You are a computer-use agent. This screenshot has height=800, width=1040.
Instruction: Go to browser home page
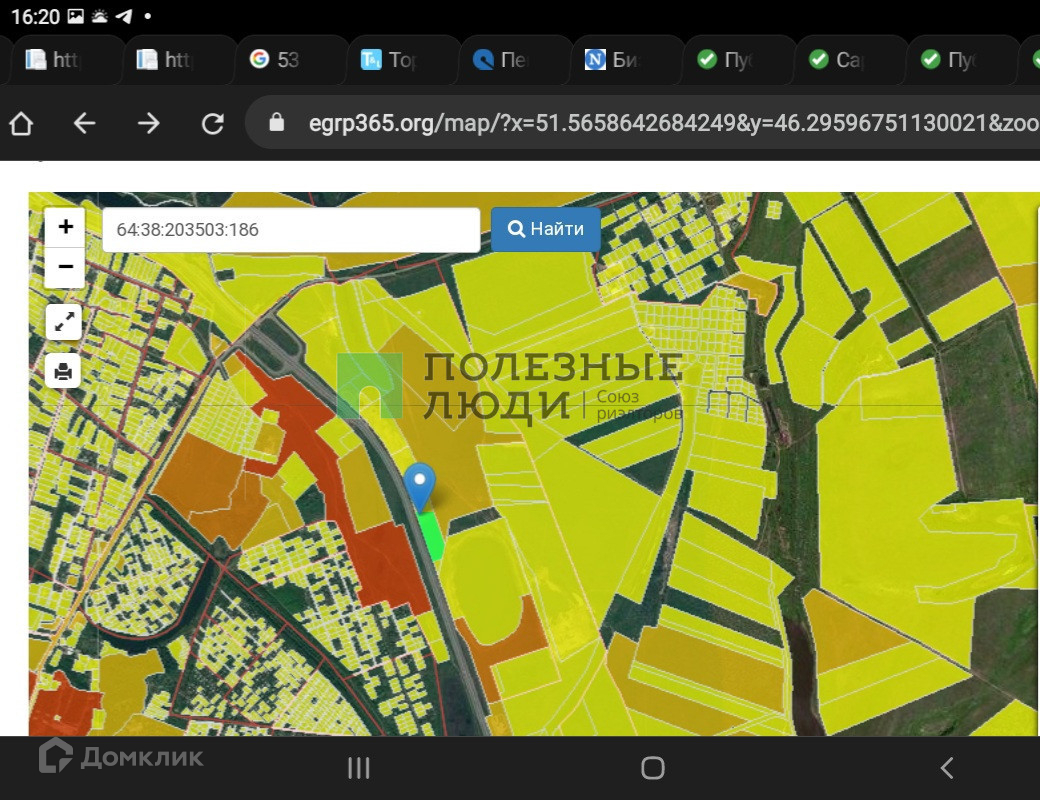pos(21,123)
